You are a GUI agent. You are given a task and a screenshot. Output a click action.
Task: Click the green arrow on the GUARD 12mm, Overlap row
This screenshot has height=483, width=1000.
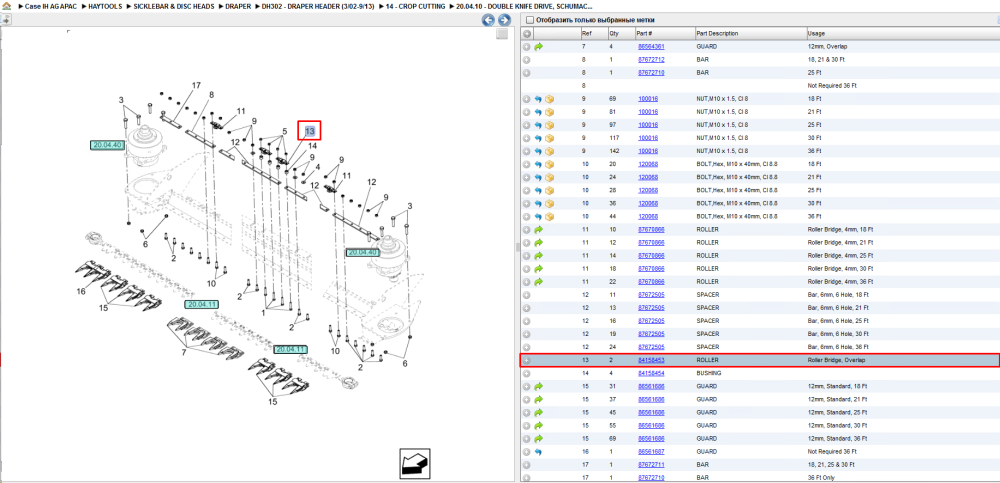[x=538, y=47]
